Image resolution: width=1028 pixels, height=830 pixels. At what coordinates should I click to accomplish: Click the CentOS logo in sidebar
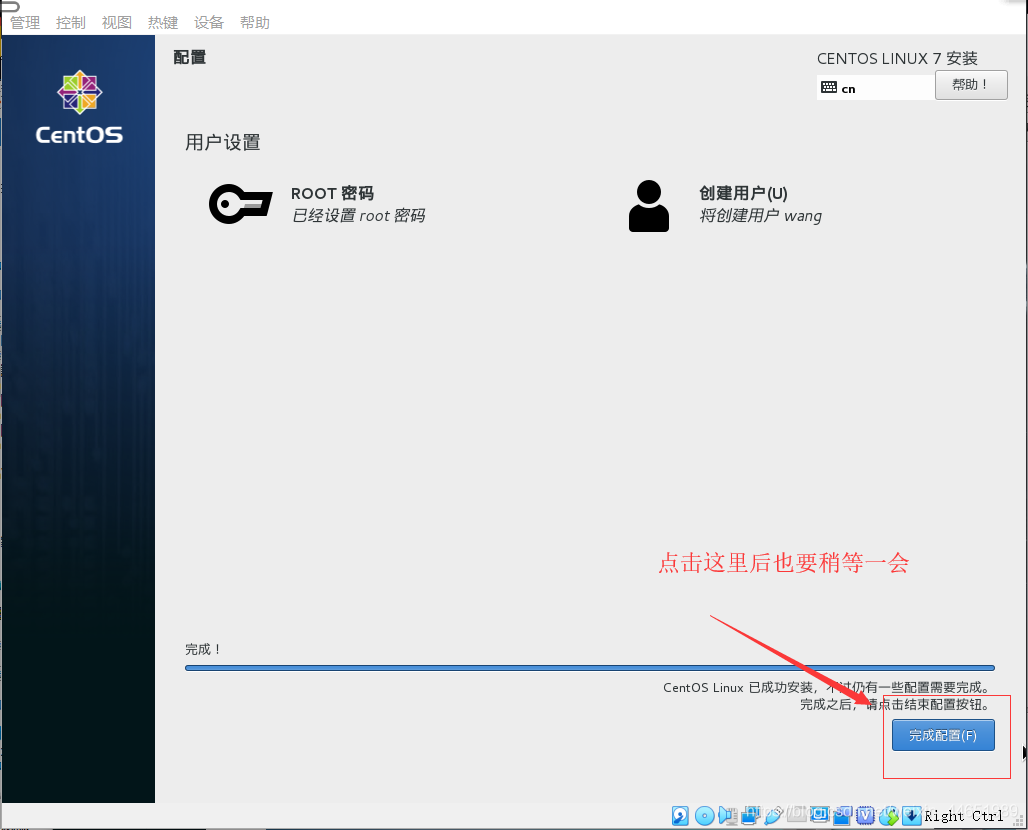[79, 108]
